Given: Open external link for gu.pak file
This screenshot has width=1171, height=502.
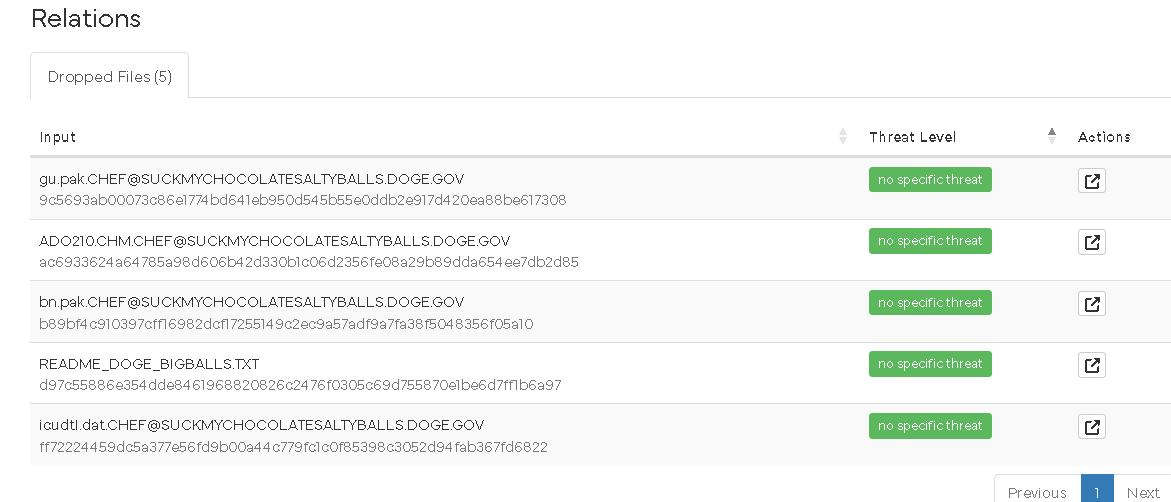Looking at the screenshot, I should [x=1092, y=181].
